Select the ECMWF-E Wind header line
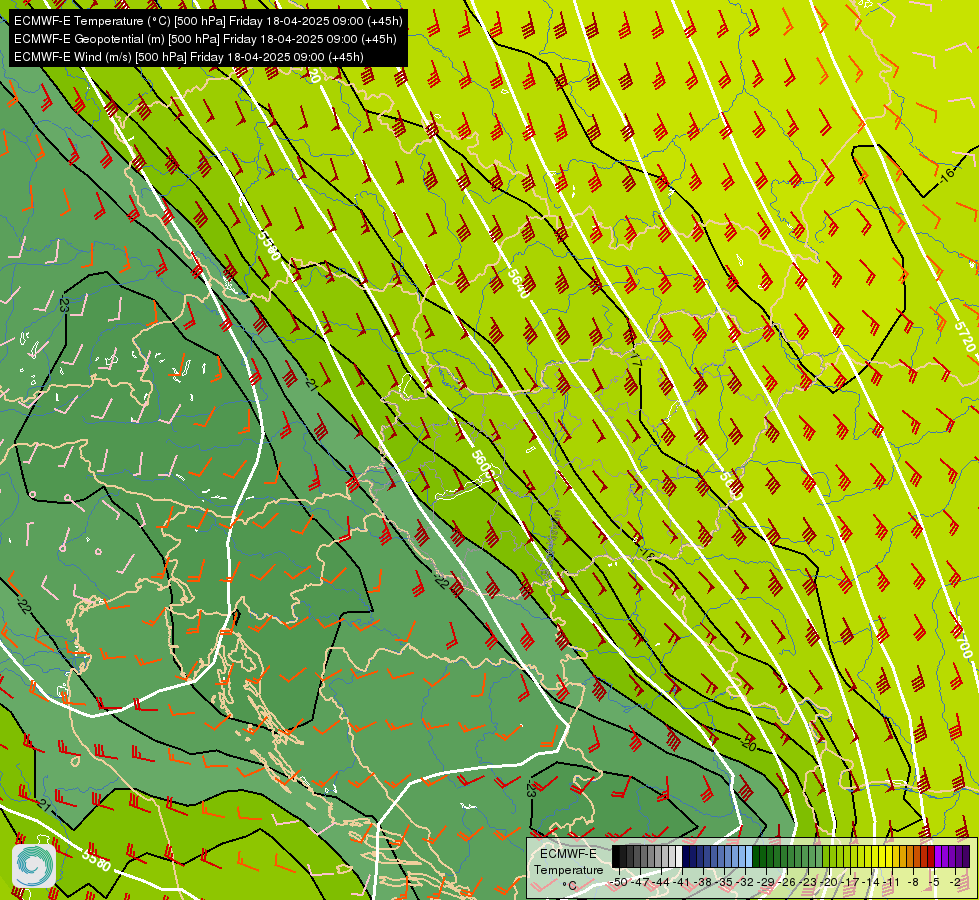Image resolution: width=979 pixels, height=900 pixels. 189,57
